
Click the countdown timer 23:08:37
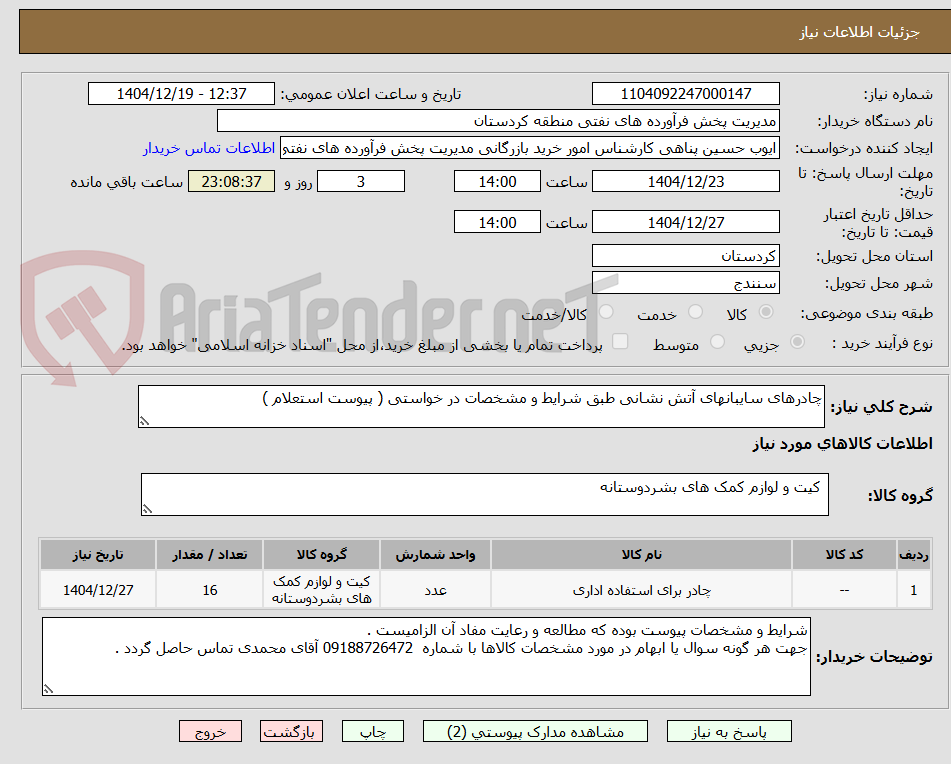coord(231,181)
